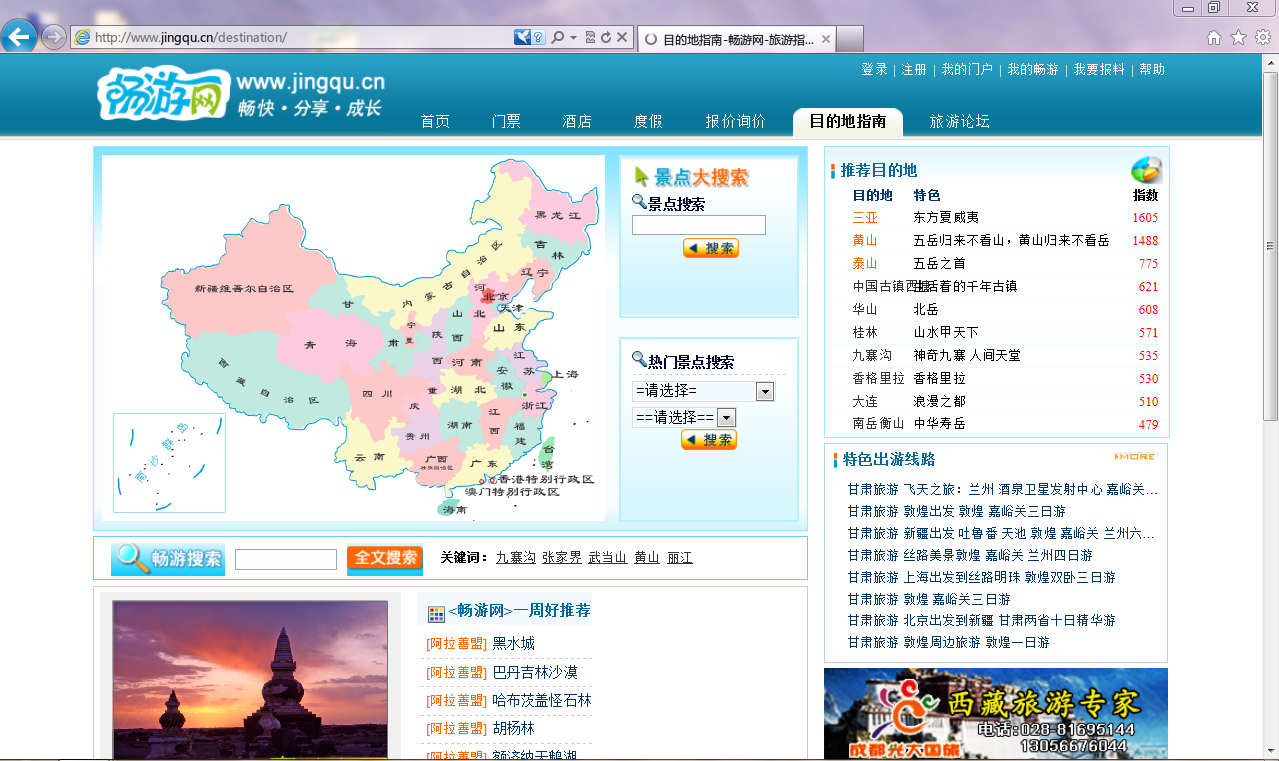
Task: Open the 旅游论坛 nav tab
Action: pyautogui.click(x=959, y=121)
